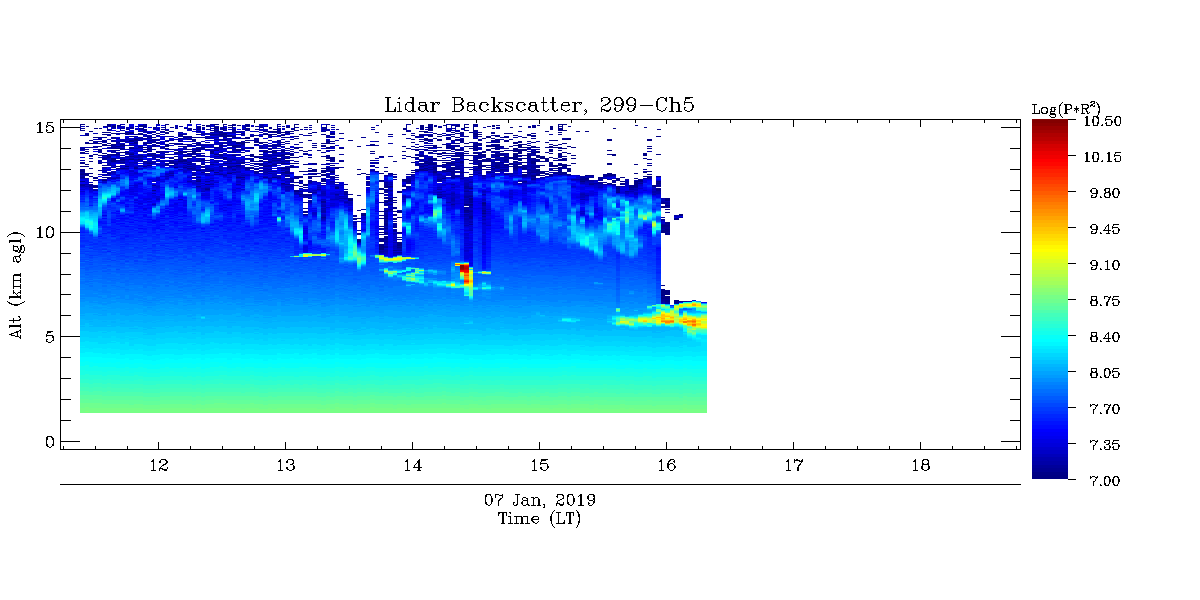Click the altitude tick label 5
Viewport: 1200px width, 600px height.
point(50,337)
